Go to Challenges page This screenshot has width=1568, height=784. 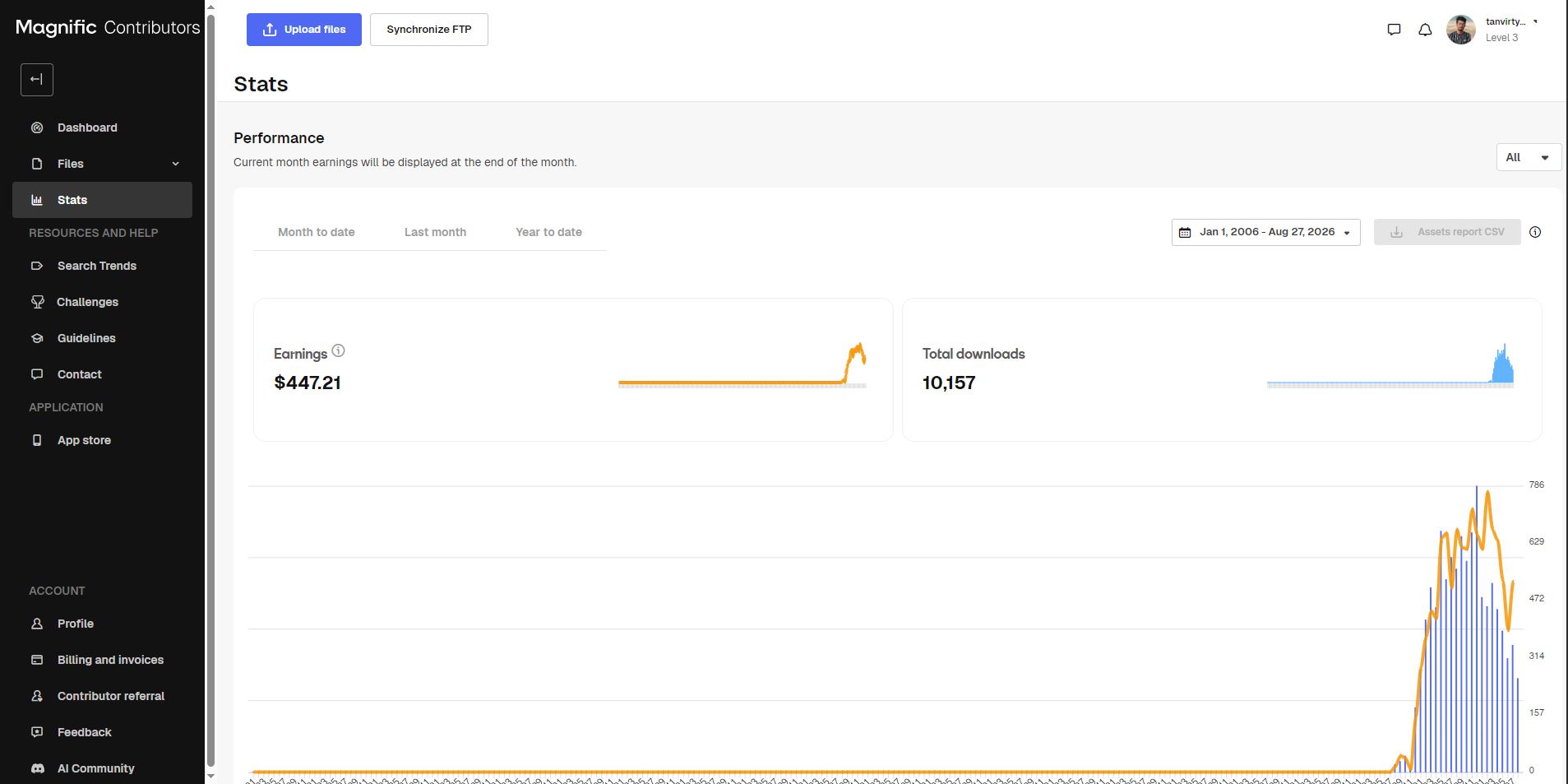(102, 302)
